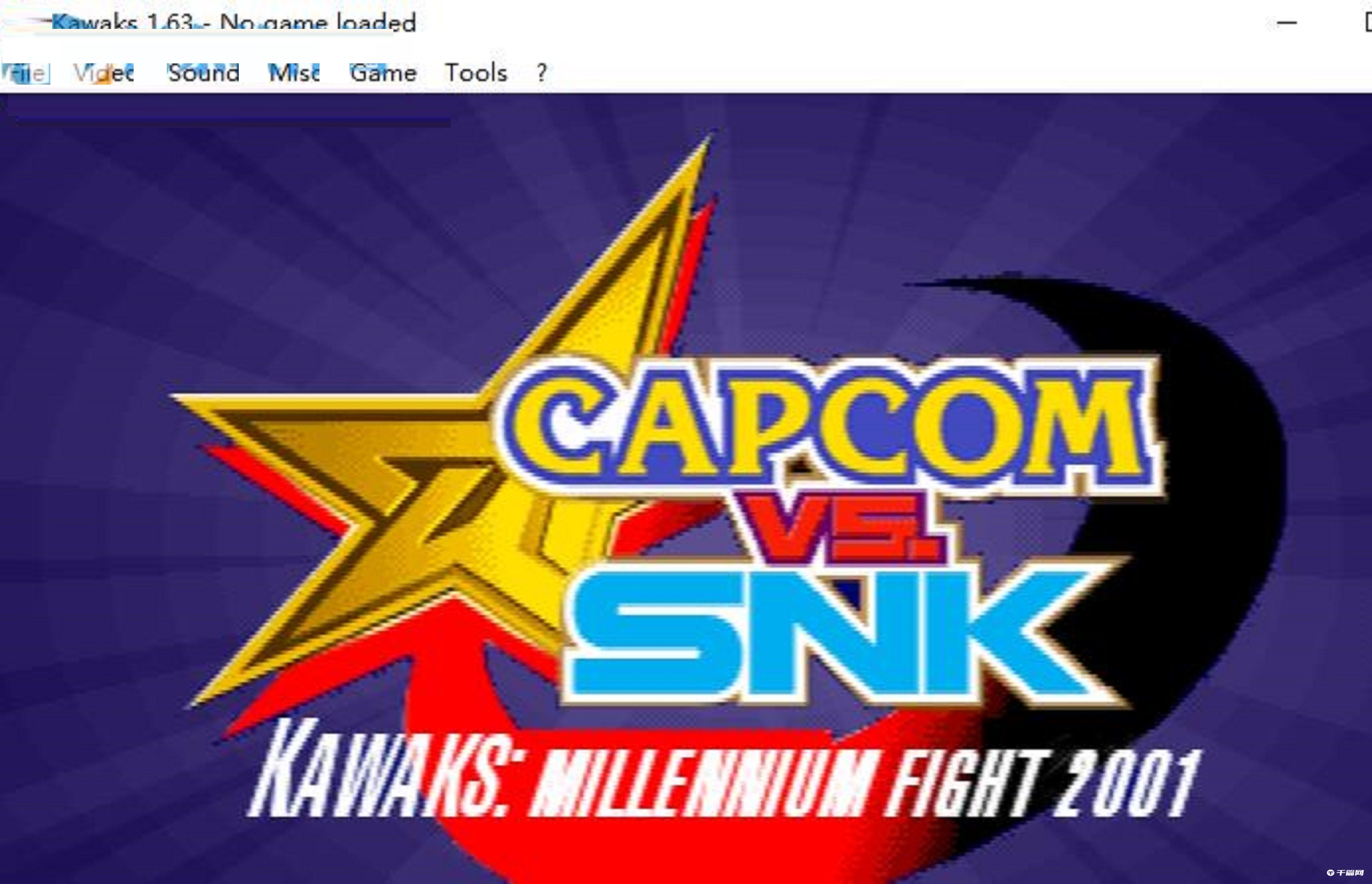1372x884 pixels.
Task: Open the question mark help menu
Action: (542, 73)
